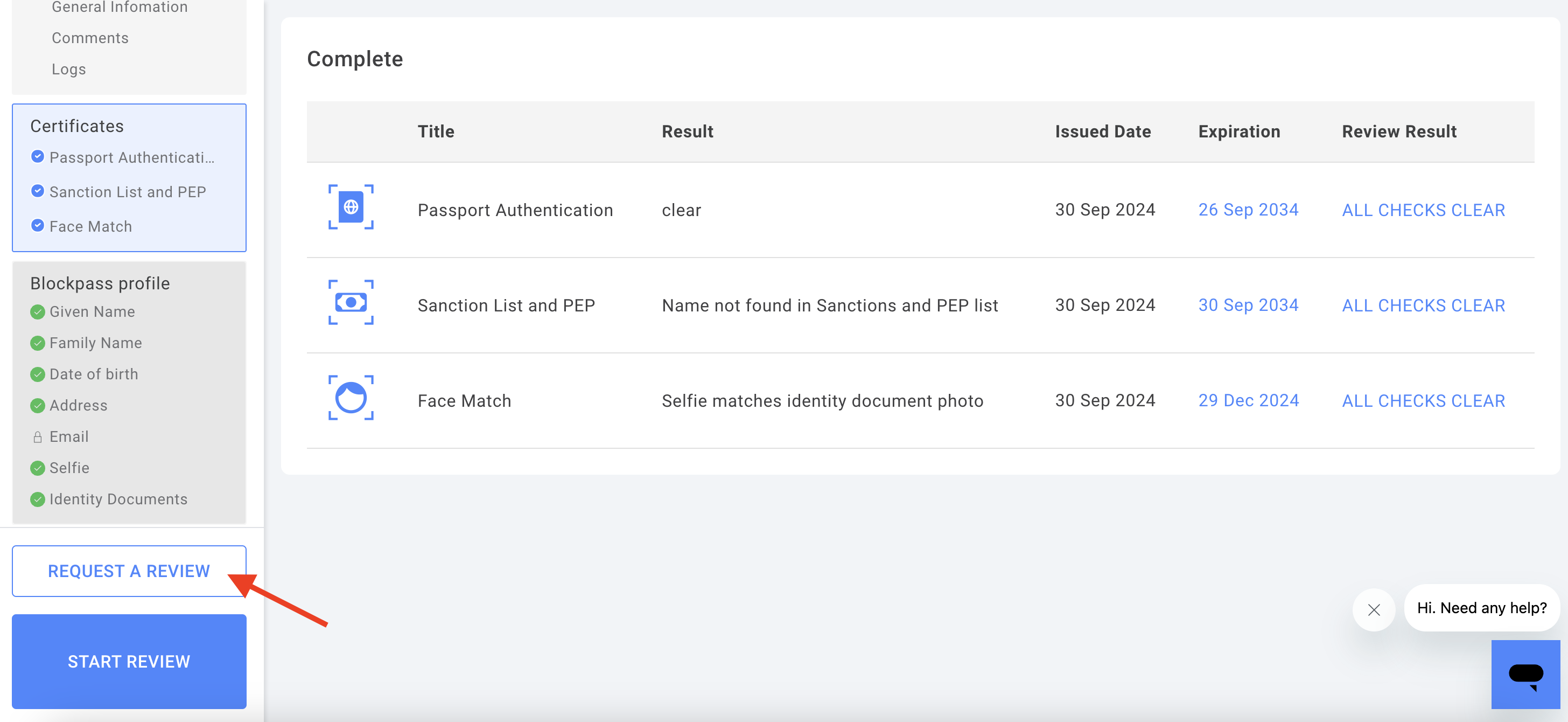The width and height of the screenshot is (1568, 722).
Task: Click the blue check beside Face Match in sidebar
Action: click(37, 225)
